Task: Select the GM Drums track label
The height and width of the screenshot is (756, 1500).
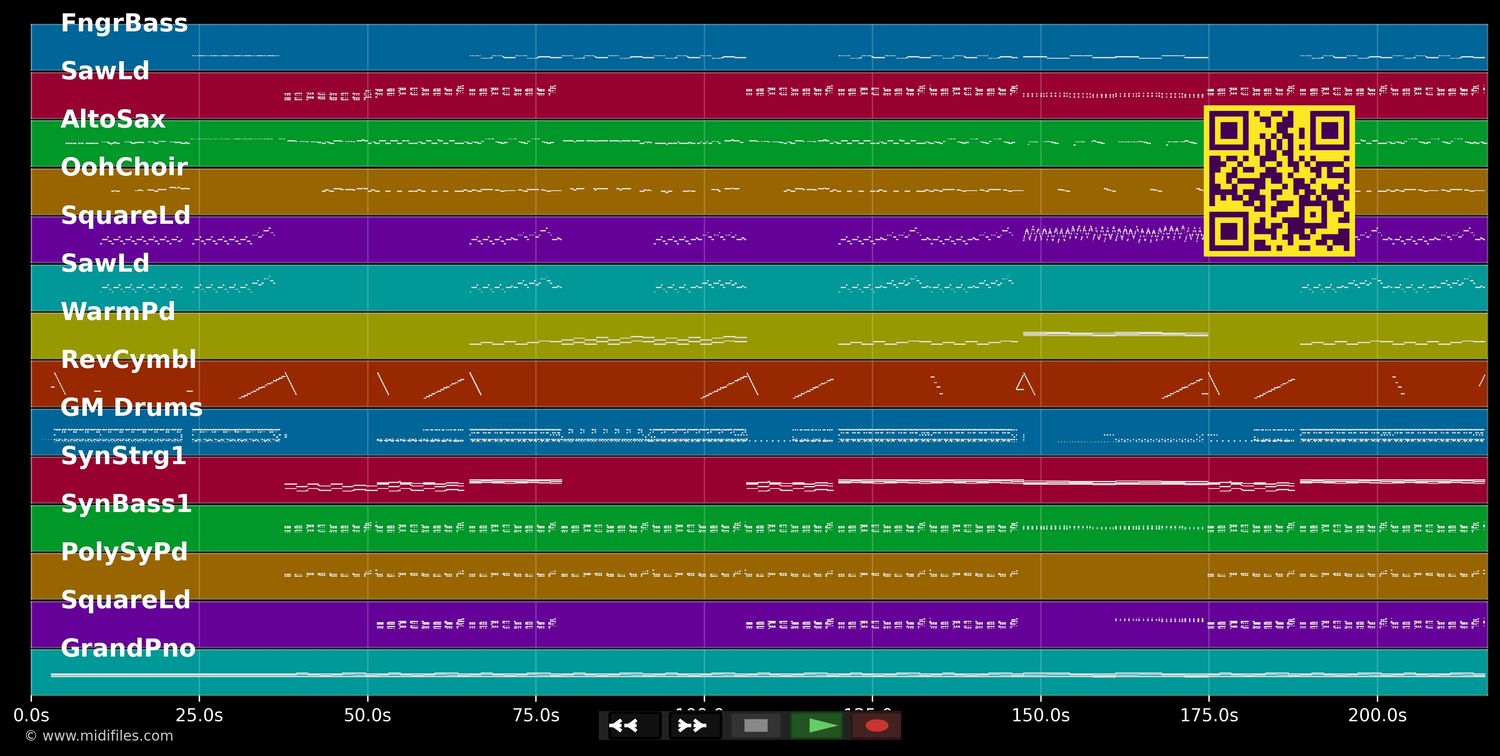Action: point(131,408)
